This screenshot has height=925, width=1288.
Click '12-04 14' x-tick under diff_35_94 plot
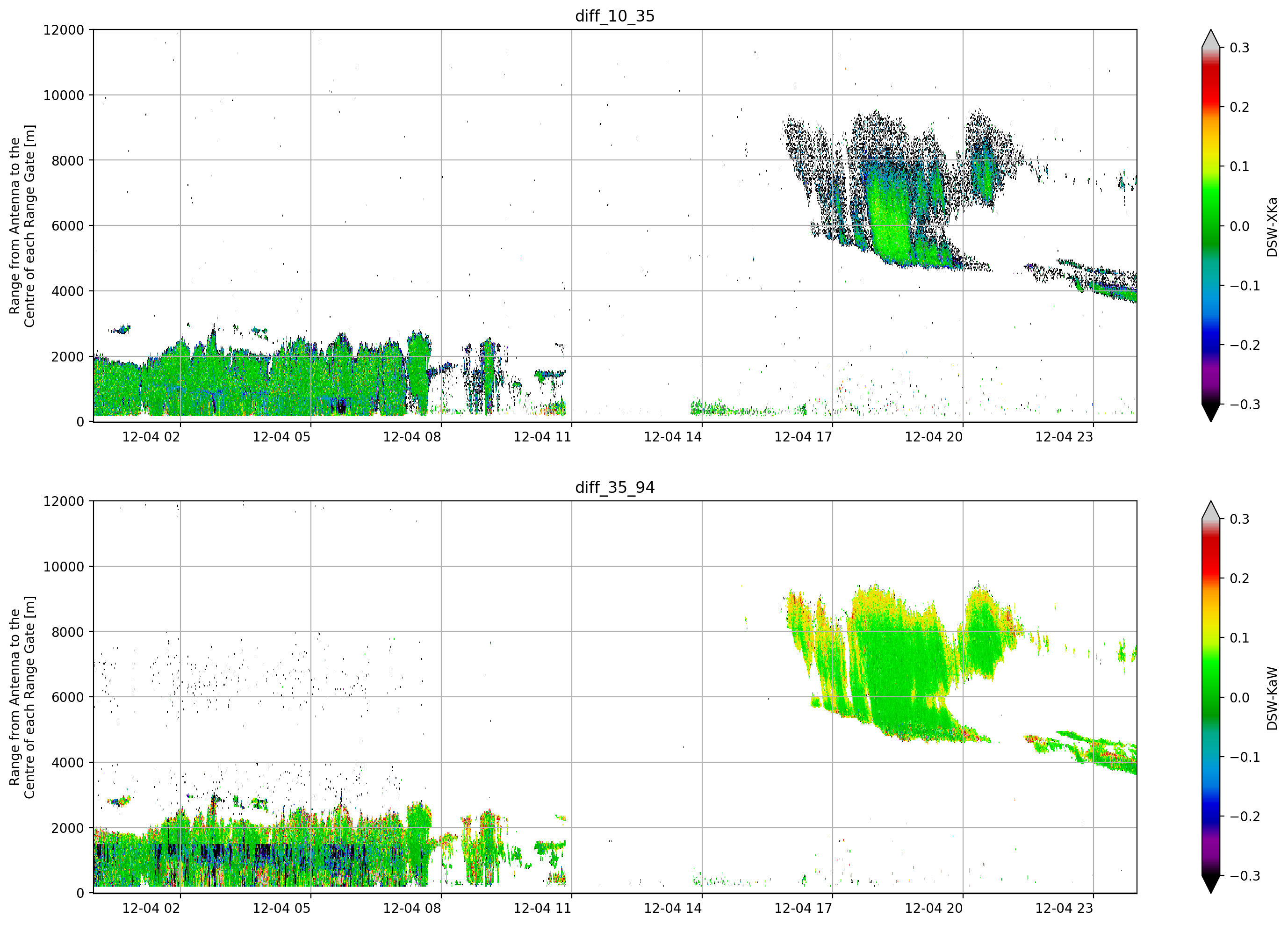(x=673, y=909)
